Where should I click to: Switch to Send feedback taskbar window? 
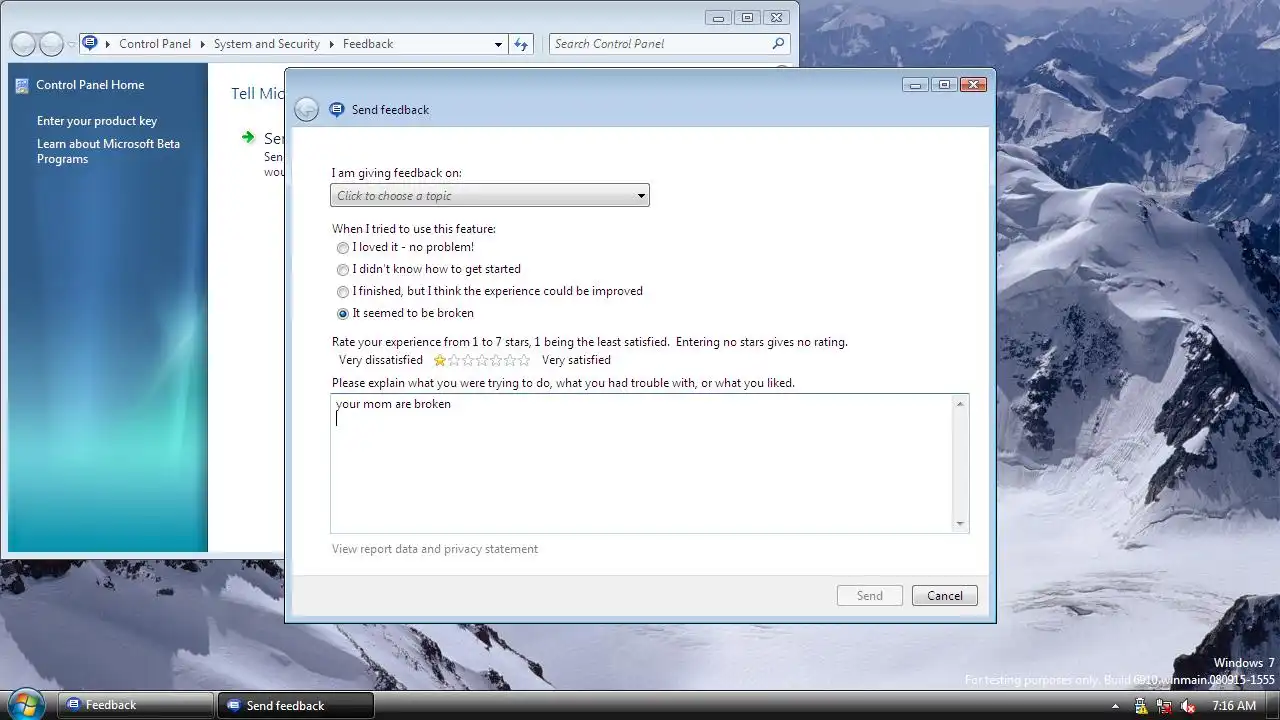coord(296,705)
